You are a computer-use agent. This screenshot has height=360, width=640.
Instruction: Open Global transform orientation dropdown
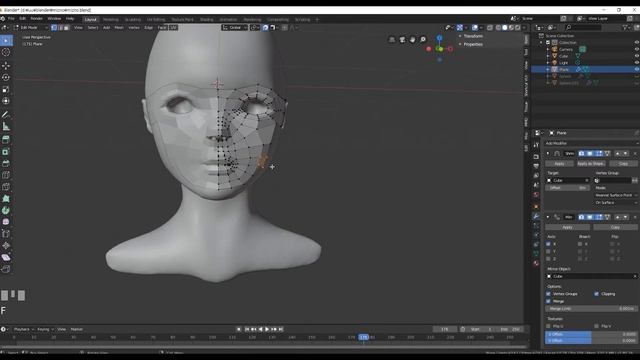[x=235, y=27]
